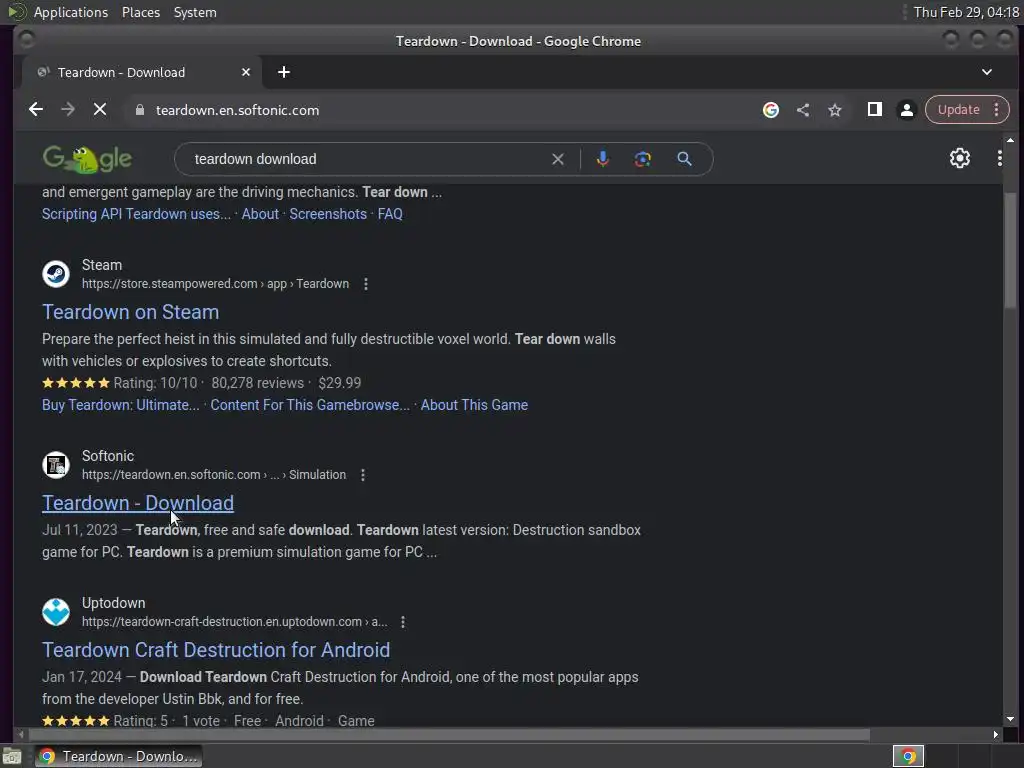Open more options for Uptodown result
Image resolution: width=1024 pixels, height=768 pixels.
[403, 622]
